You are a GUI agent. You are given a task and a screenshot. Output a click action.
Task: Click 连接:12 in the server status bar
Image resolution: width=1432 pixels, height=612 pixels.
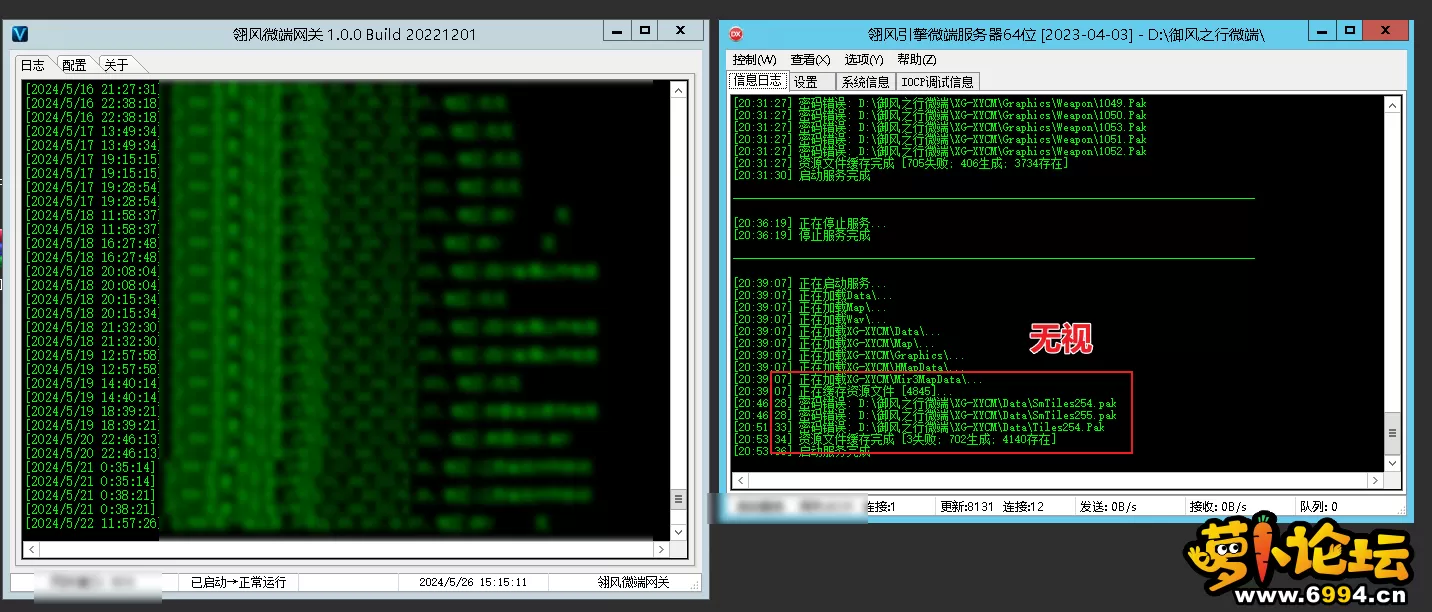tap(1023, 507)
